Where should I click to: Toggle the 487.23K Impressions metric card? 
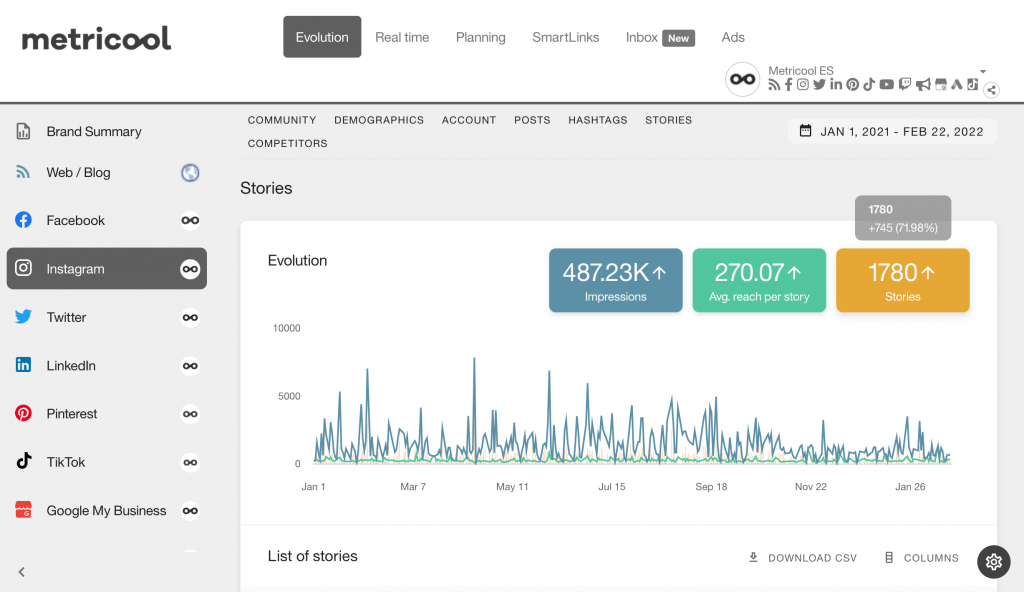[x=616, y=280]
